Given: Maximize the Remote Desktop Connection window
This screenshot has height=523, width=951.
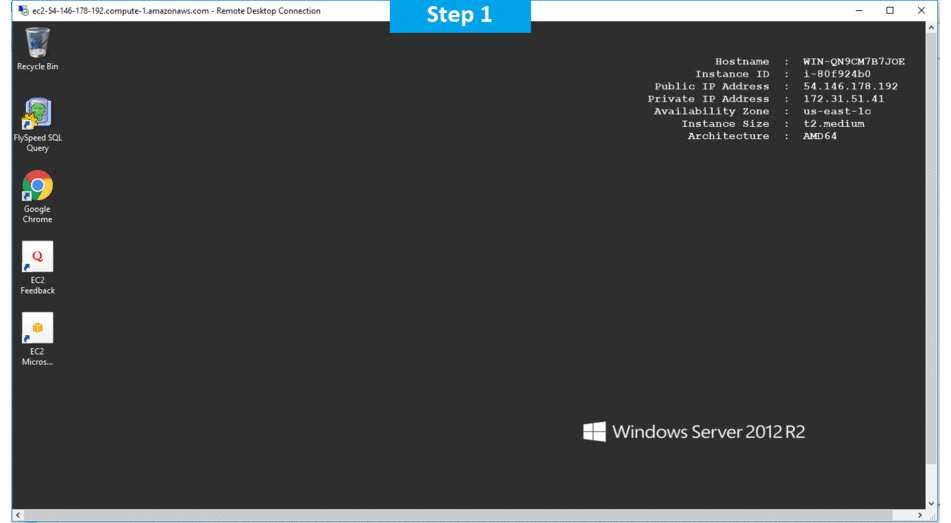Looking at the screenshot, I should [x=890, y=11].
